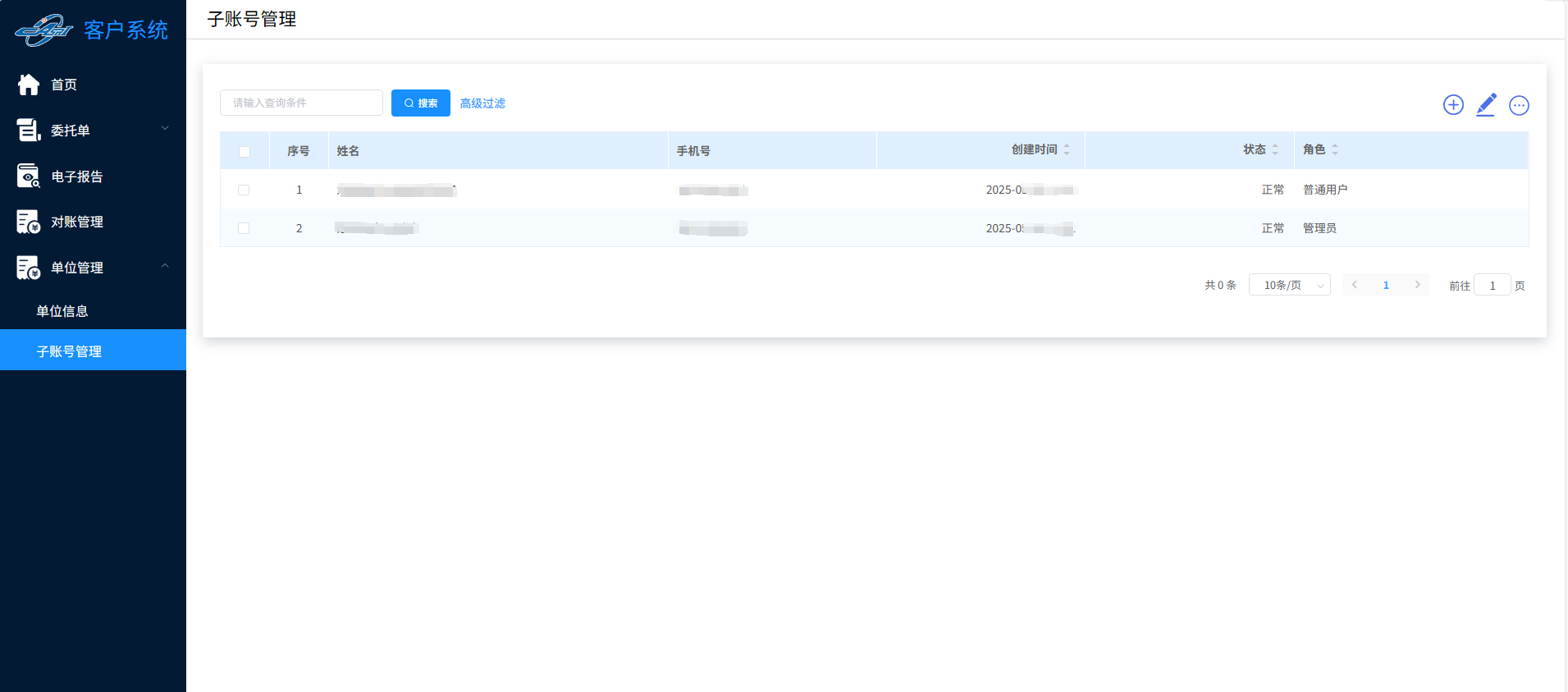Viewport: 1568px width, 692px height.
Task: Click the 状态 column header
Action: (1254, 149)
